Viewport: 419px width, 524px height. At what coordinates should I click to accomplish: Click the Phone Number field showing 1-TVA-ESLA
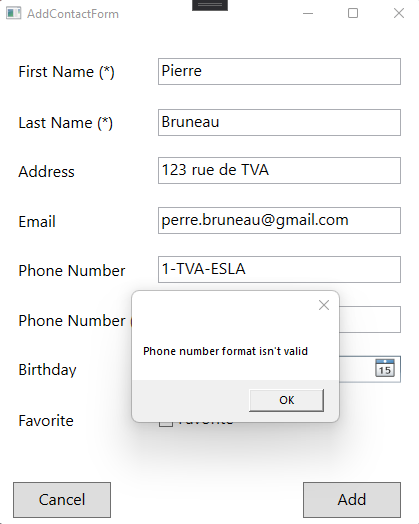coord(279,269)
